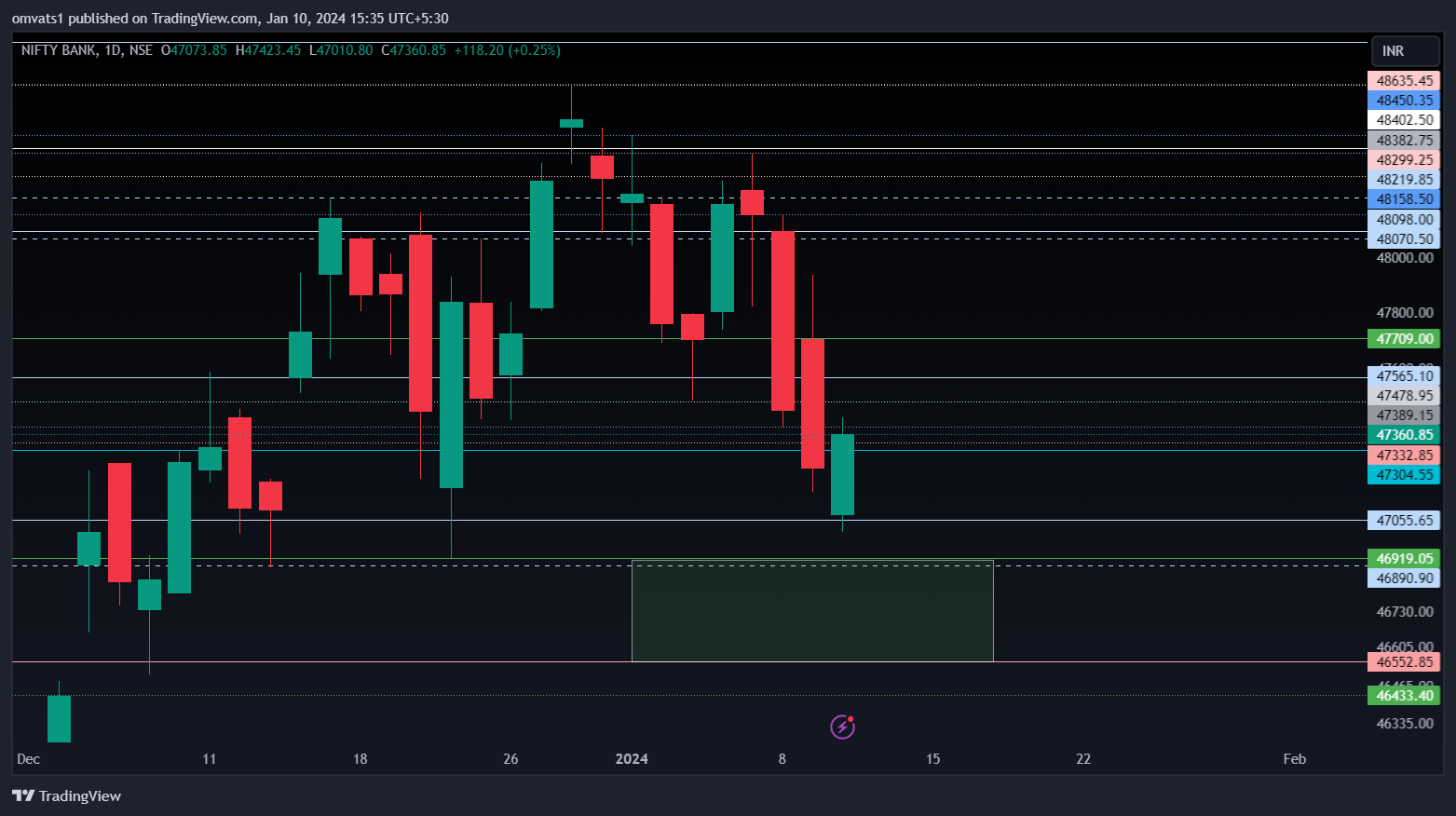The image size is (1456, 816).
Task: Click the green 46919.05 price label
Action: (x=1404, y=559)
